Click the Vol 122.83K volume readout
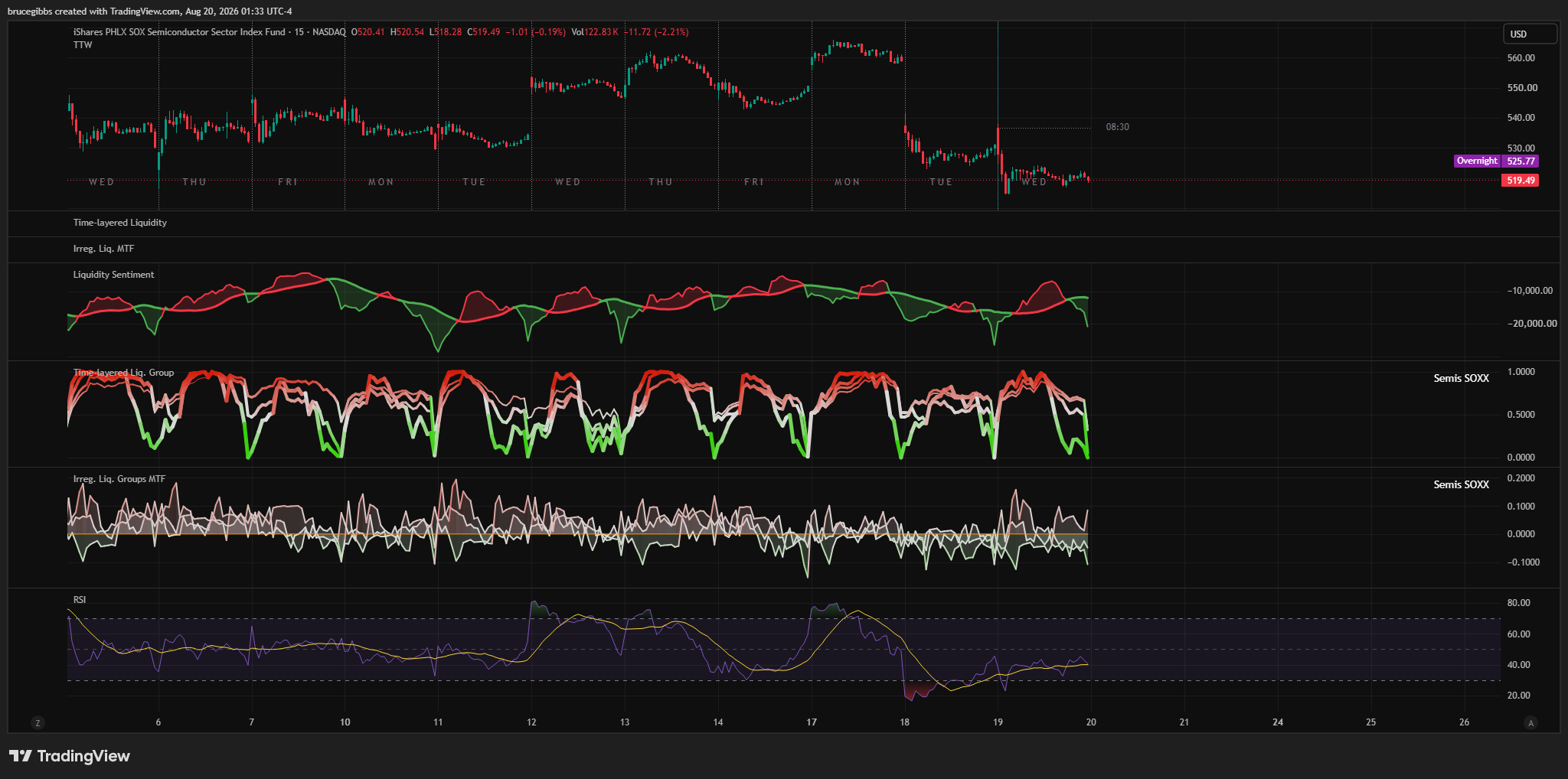Screen dimensions: 1568x779 click(595, 32)
